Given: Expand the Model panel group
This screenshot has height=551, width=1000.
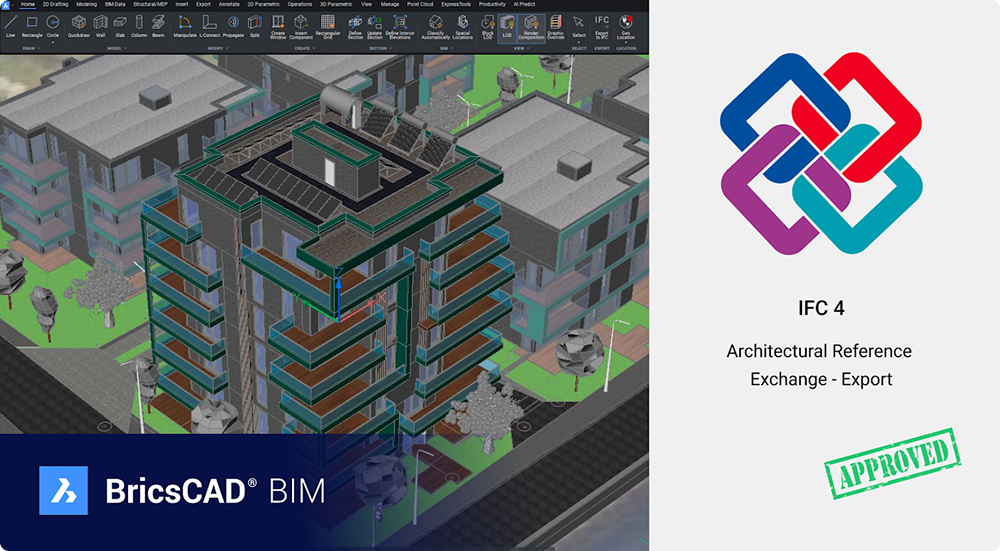Looking at the screenshot, I should tap(117, 48).
